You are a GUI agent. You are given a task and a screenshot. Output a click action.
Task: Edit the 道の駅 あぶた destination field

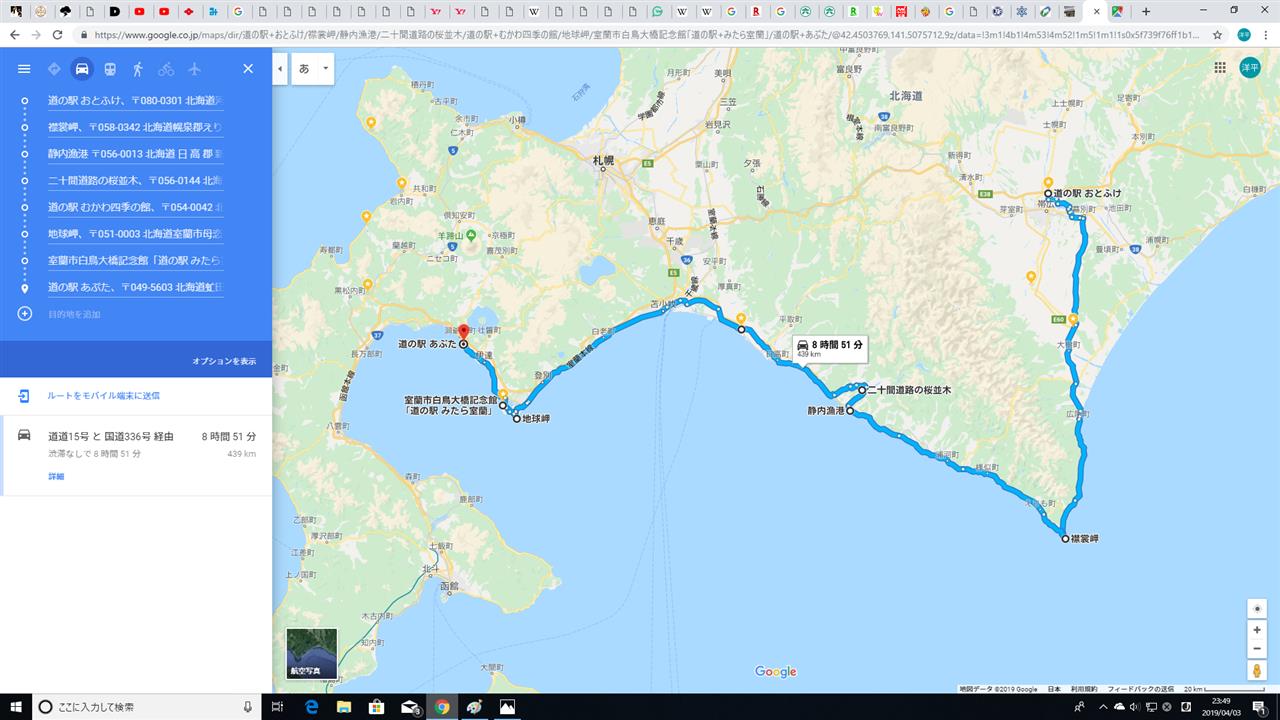(135, 287)
